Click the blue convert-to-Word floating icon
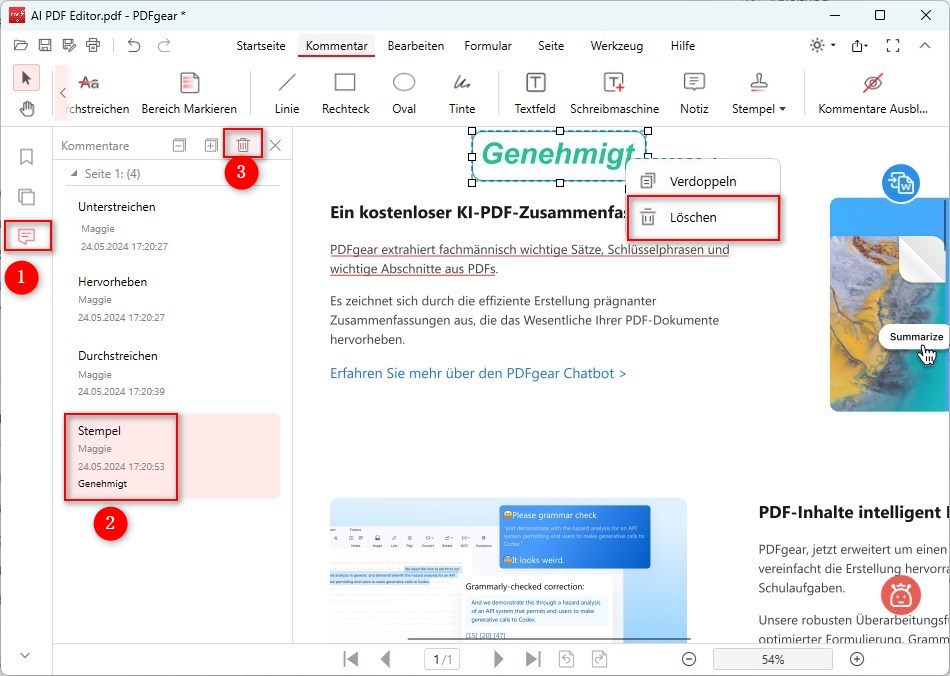The height and width of the screenshot is (676, 950). click(900, 183)
